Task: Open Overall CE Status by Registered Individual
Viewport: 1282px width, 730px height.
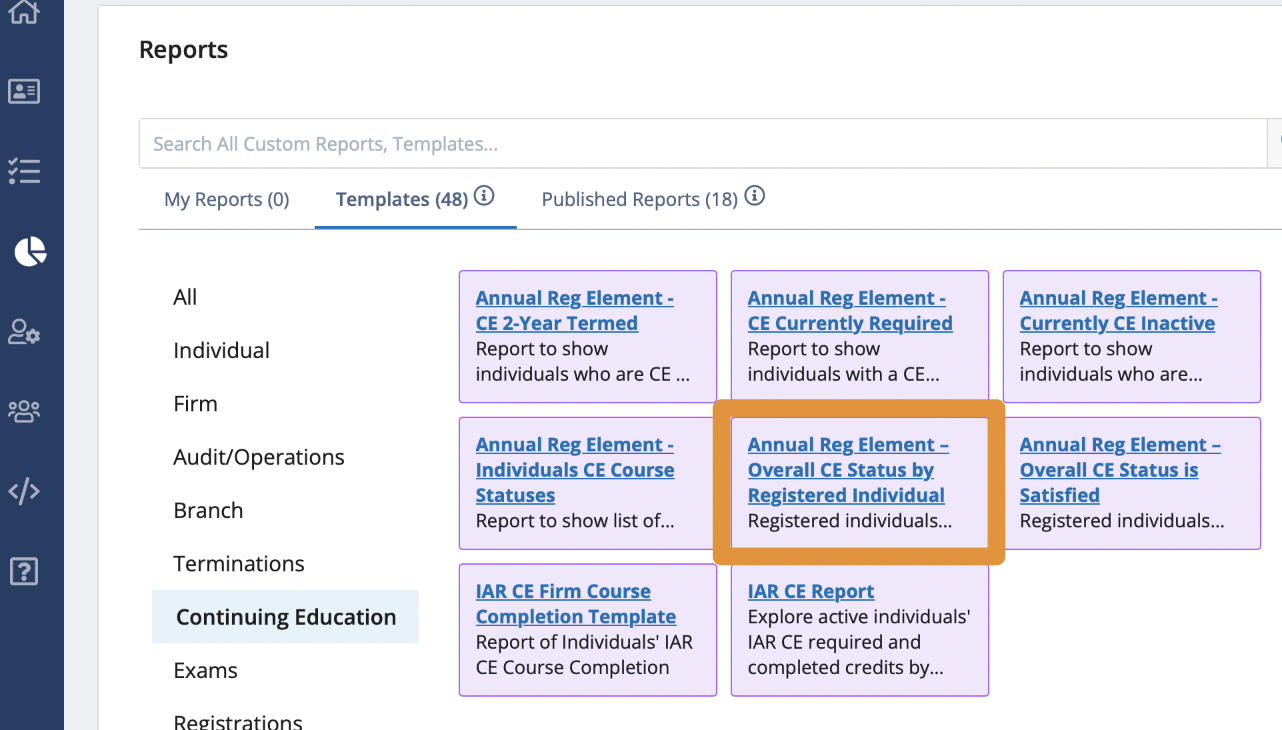Action: click(848, 470)
